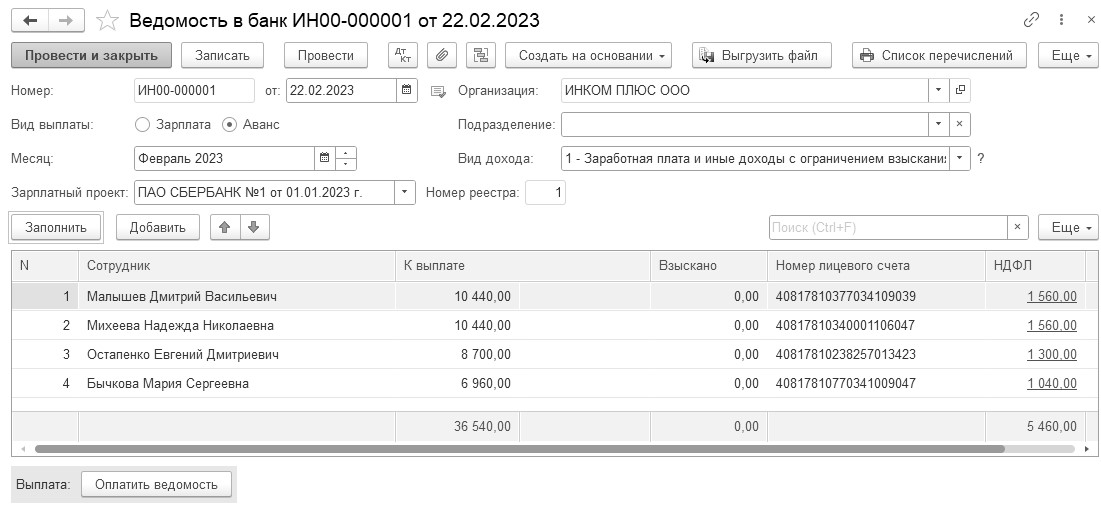
Task: Copy link using chain icon at top right
Action: [x=1032, y=20]
